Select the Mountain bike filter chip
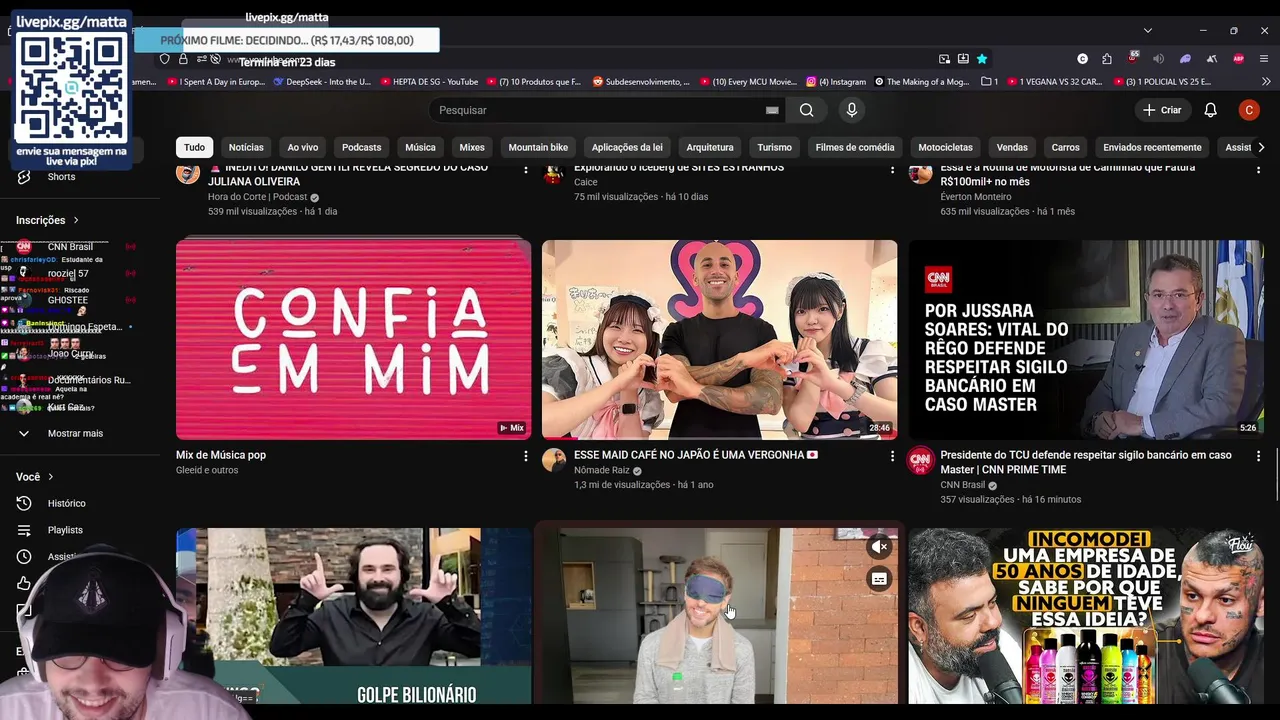Viewport: 1280px width, 720px height. 538,147
